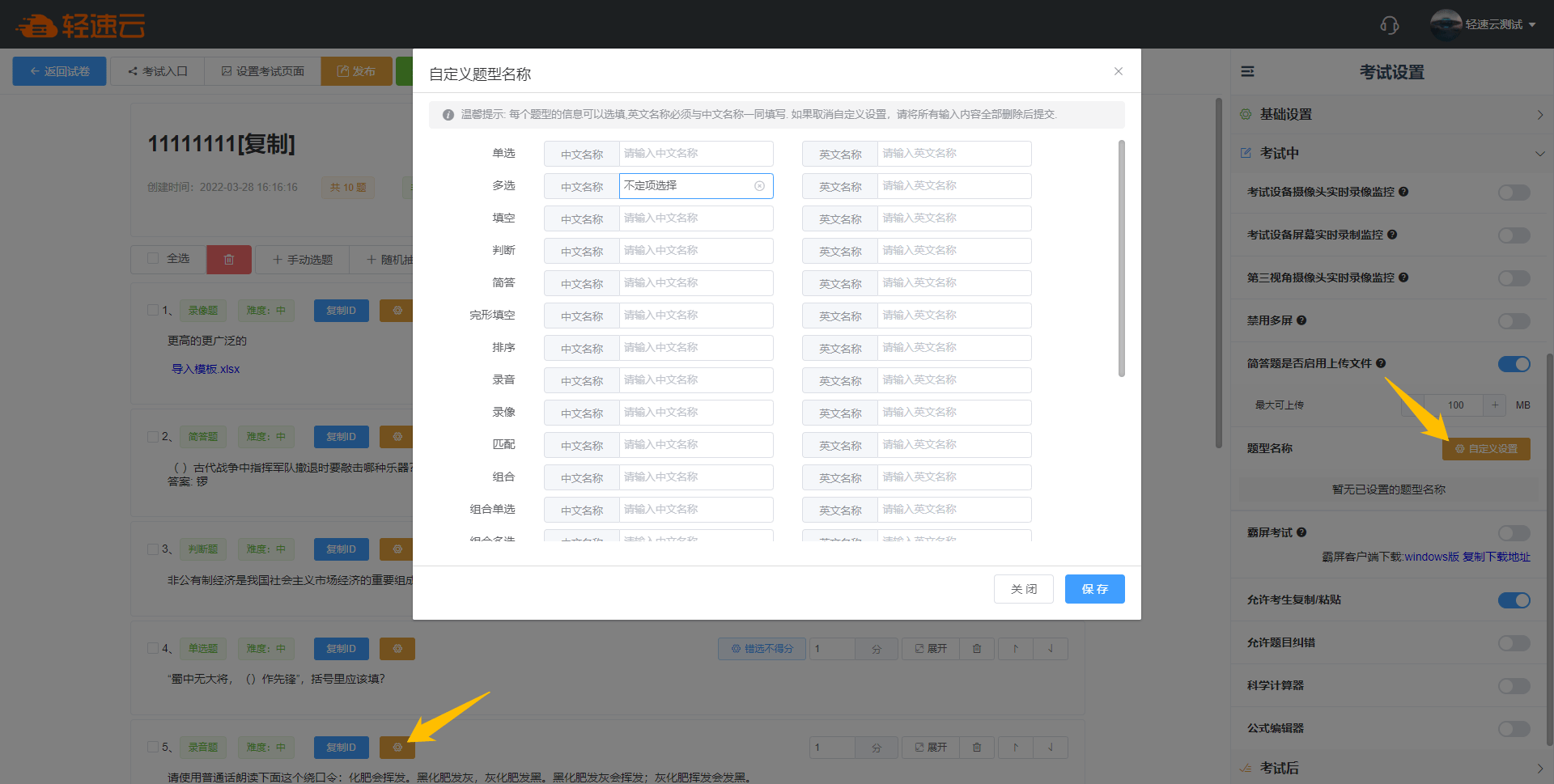The width and height of the screenshot is (1554, 784).
Task: Toggle 允许考生复制/粘贴 switch
Action: pyautogui.click(x=1514, y=600)
